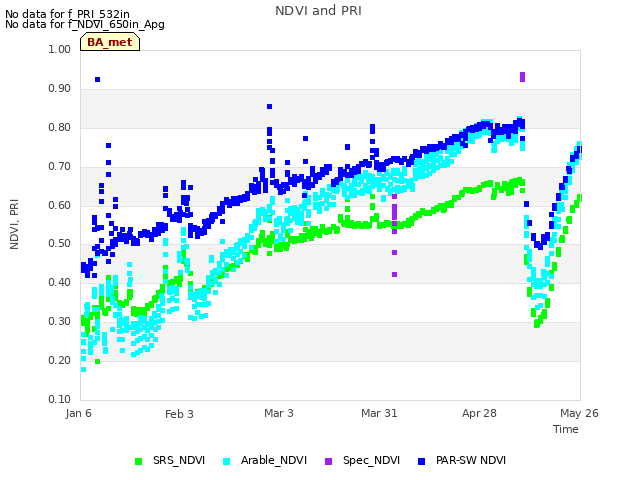Click the BA_met label box
Image resolution: width=640 pixels, height=480 pixels.
[110, 42]
